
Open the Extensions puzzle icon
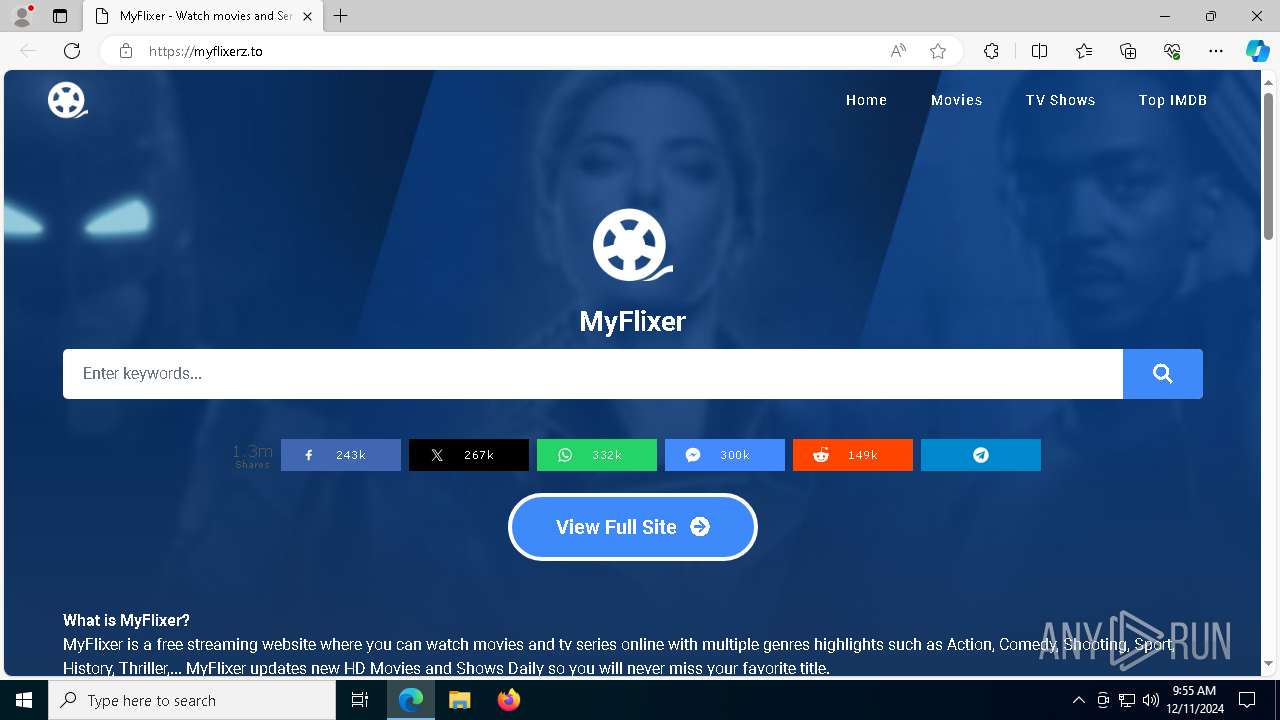coord(991,51)
